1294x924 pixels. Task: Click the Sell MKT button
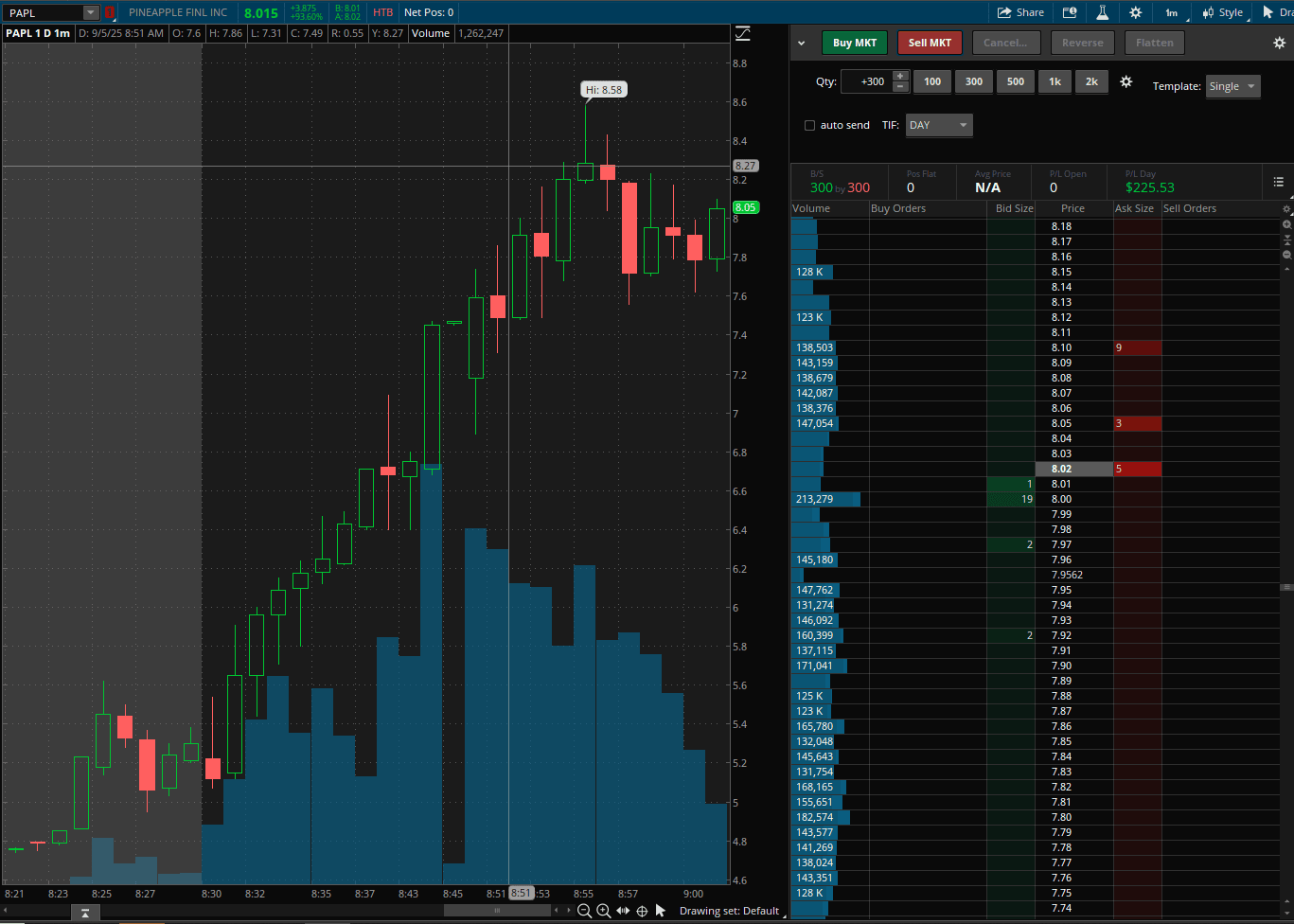pyautogui.click(x=930, y=43)
